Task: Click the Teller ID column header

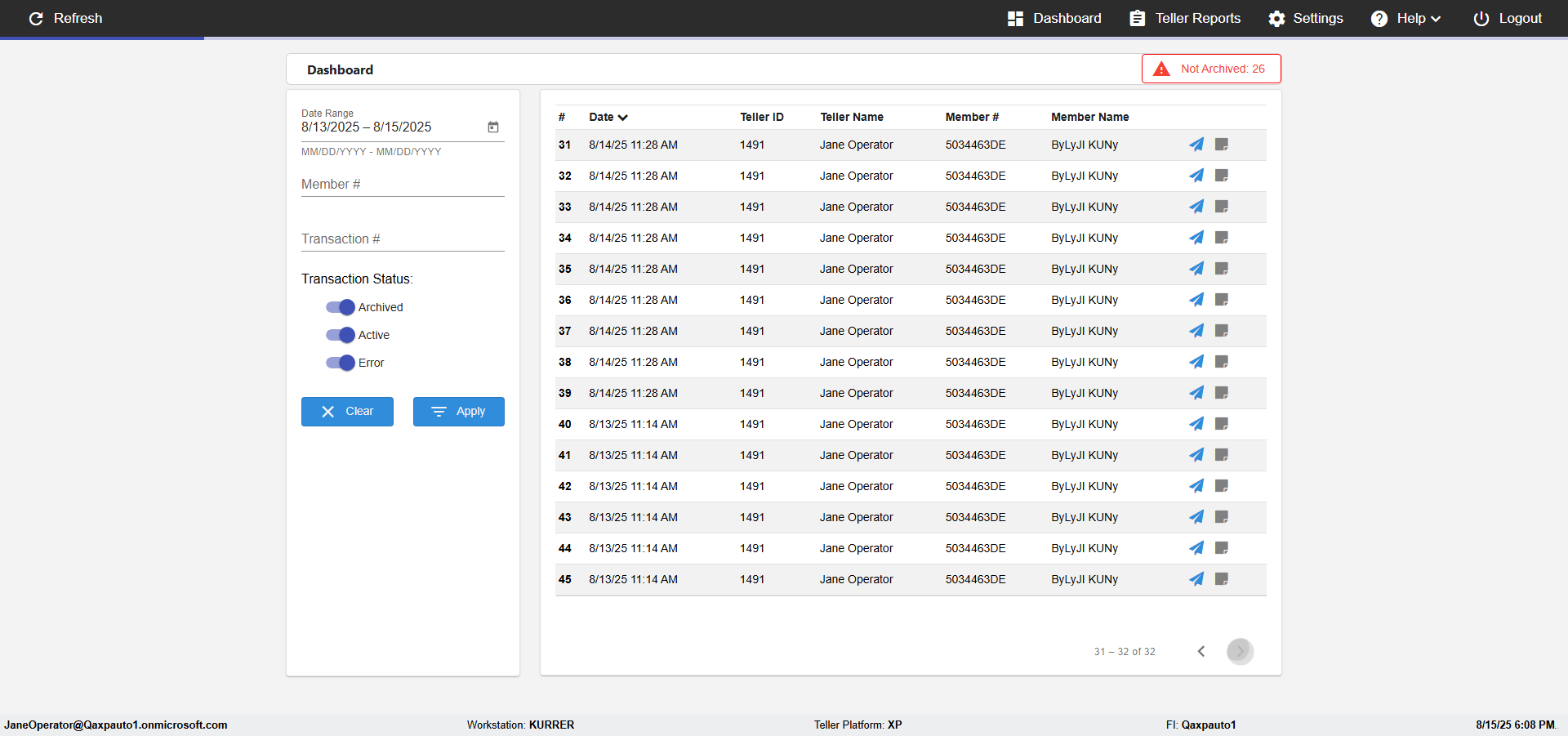Action: pos(762,117)
